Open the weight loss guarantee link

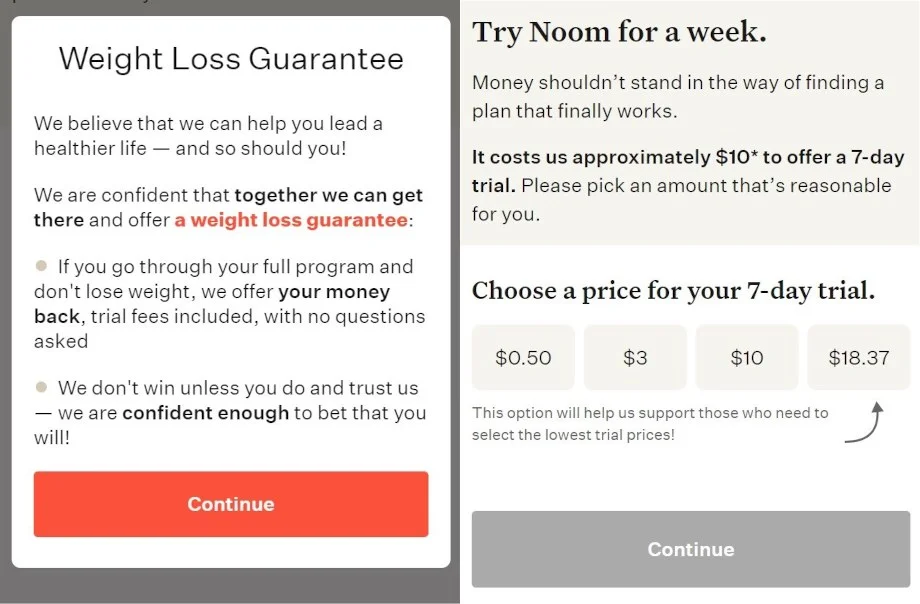[x=290, y=220]
